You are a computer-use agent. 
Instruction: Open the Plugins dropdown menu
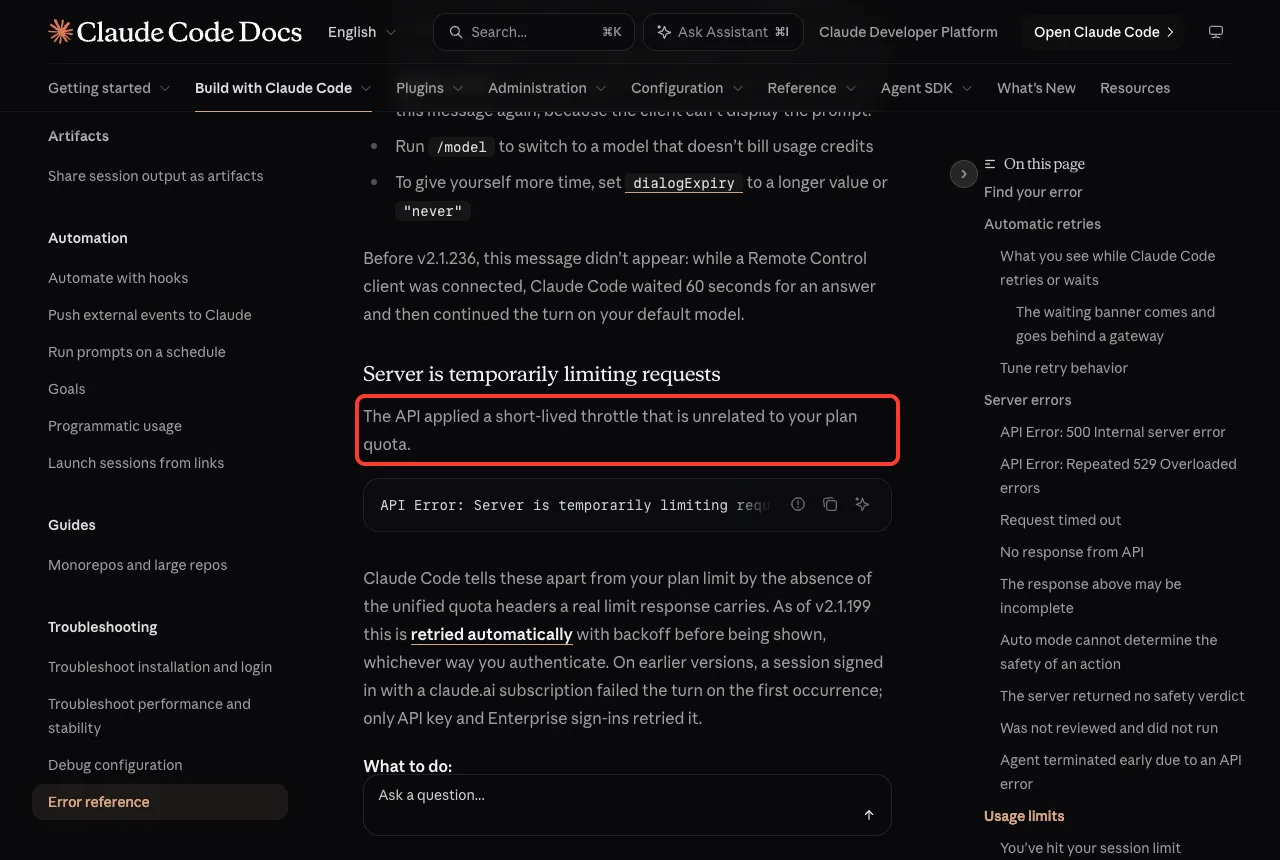430,88
